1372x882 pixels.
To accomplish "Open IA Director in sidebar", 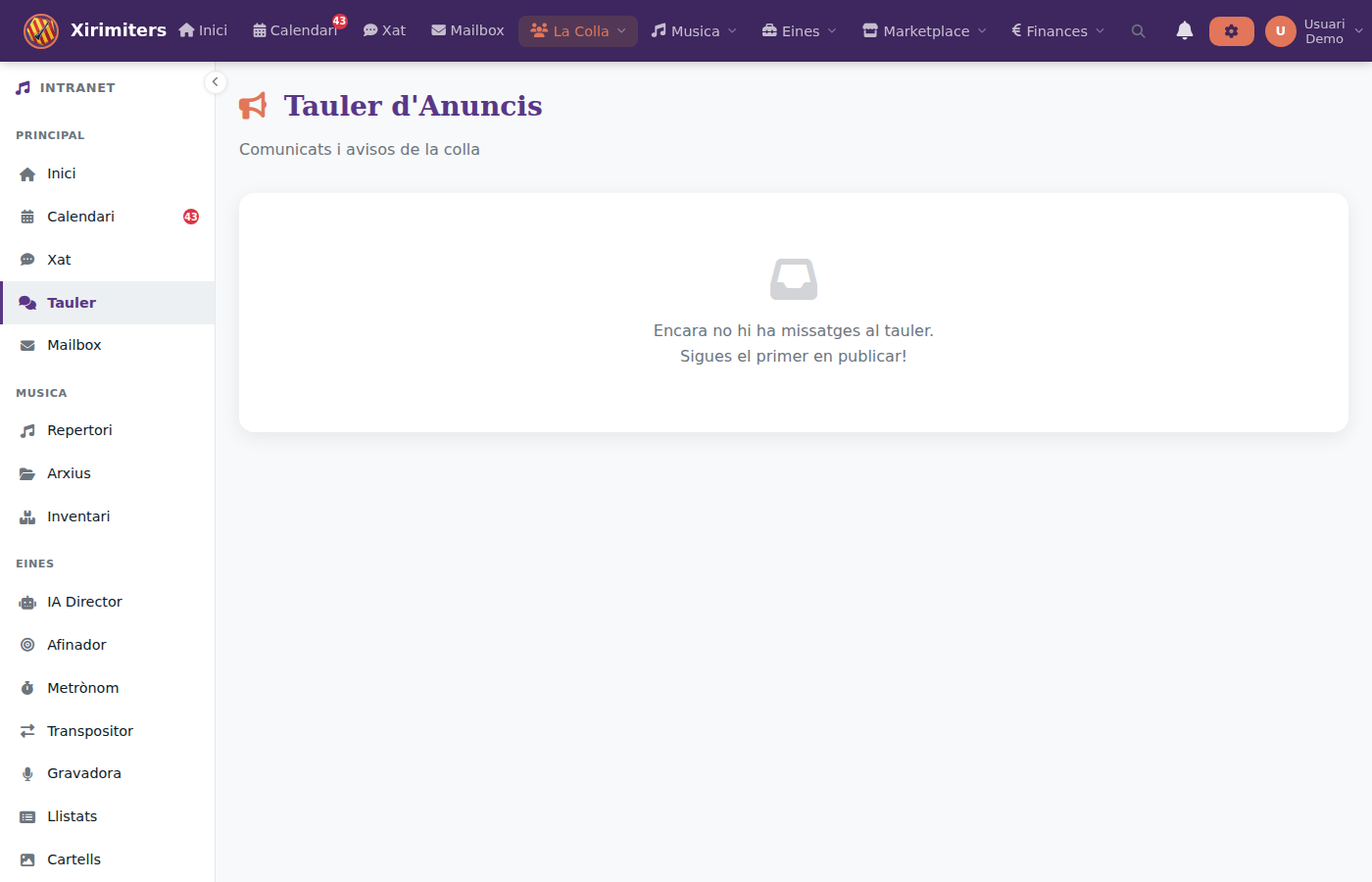I will pos(84,602).
